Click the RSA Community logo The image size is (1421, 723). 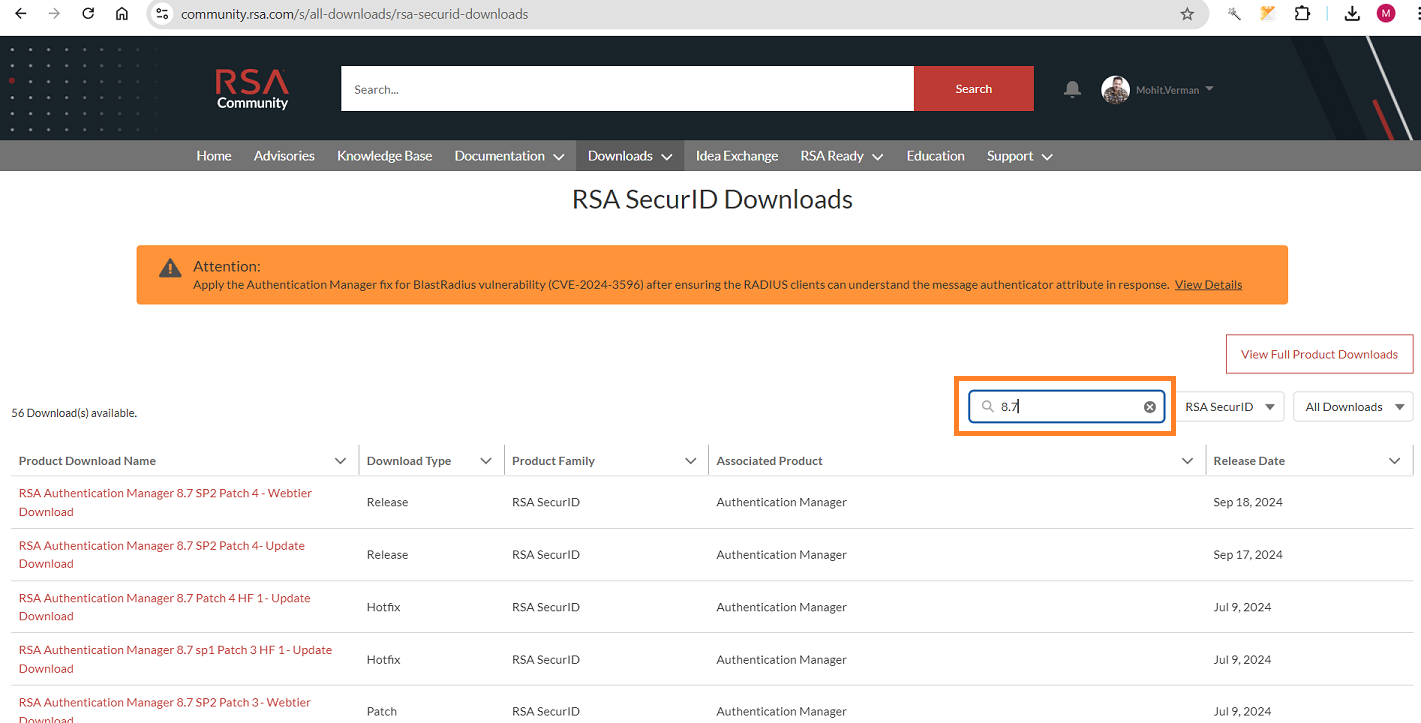pos(251,89)
